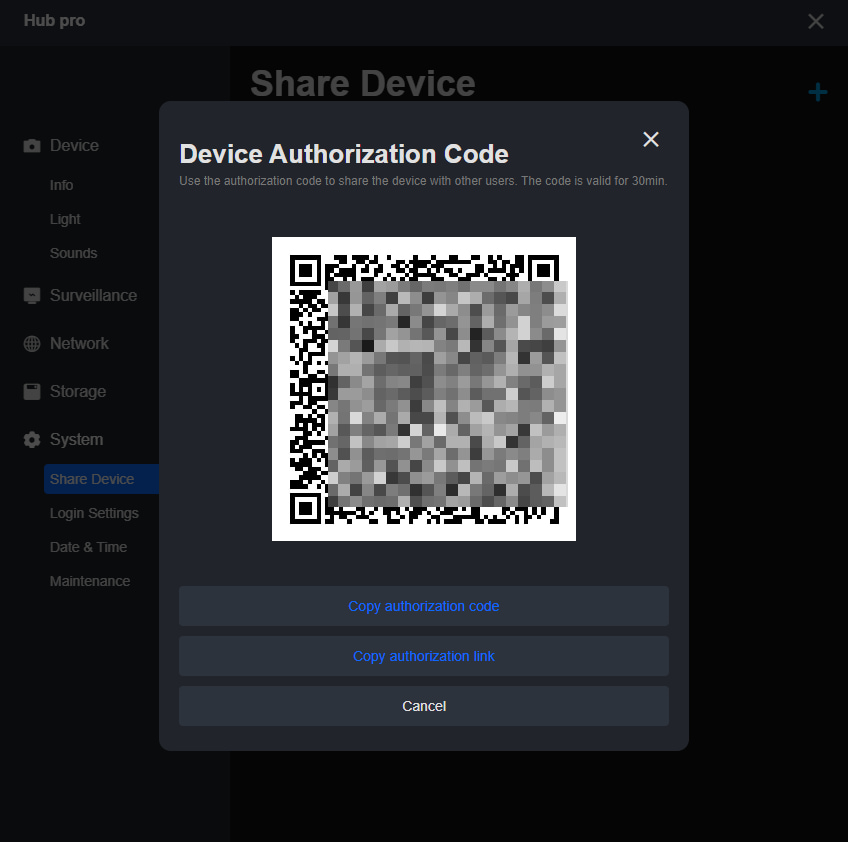The image size is (848, 842).
Task: Close the Hub pro window
Action: pyautogui.click(x=816, y=21)
